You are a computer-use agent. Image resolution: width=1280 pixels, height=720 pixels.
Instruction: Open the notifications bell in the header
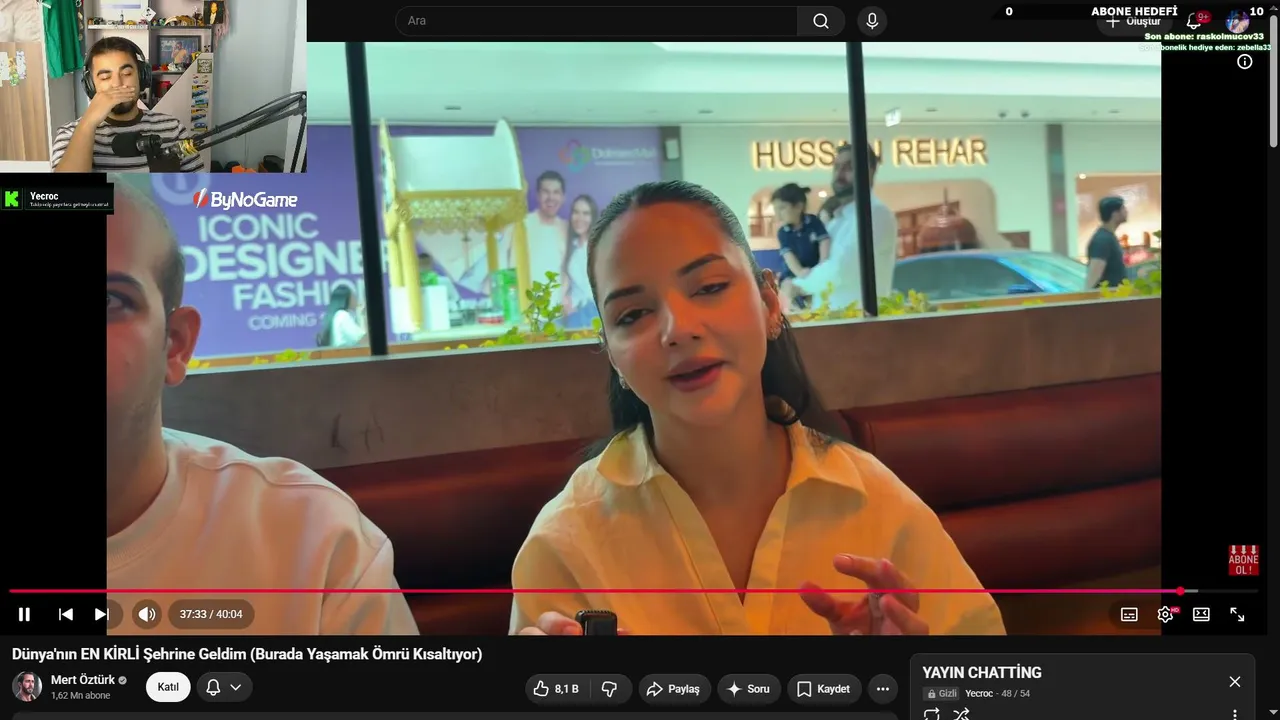click(1194, 21)
